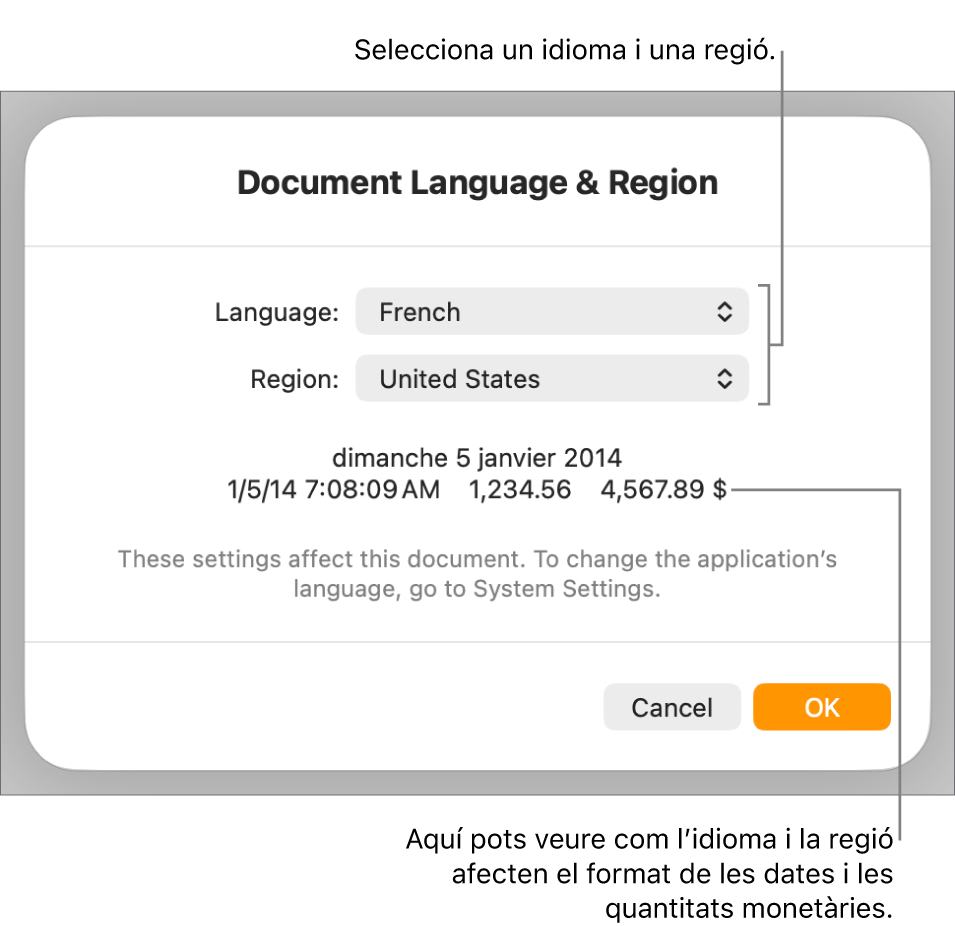Click the chevron icon on the Language popup
This screenshot has height=926, width=955.
click(x=726, y=311)
